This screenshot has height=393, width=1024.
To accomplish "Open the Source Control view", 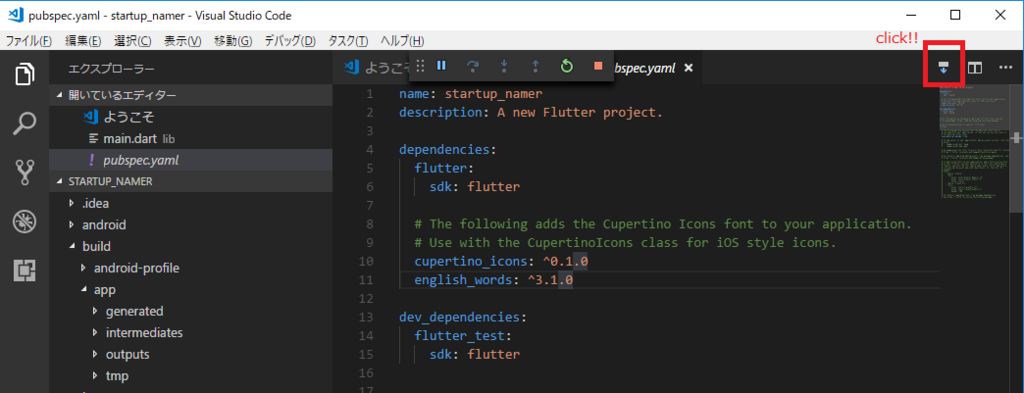I will coord(24,172).
